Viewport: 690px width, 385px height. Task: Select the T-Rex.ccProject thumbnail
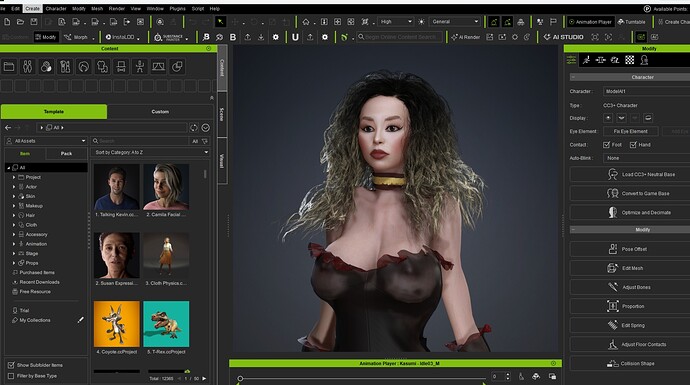(166, 325)
